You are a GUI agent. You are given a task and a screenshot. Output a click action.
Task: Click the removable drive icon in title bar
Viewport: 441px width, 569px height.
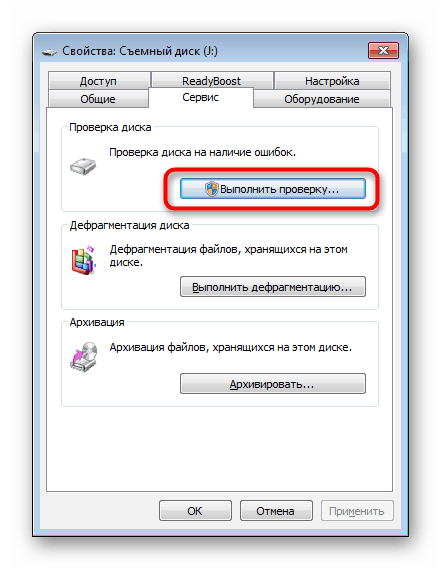(49, 52)
